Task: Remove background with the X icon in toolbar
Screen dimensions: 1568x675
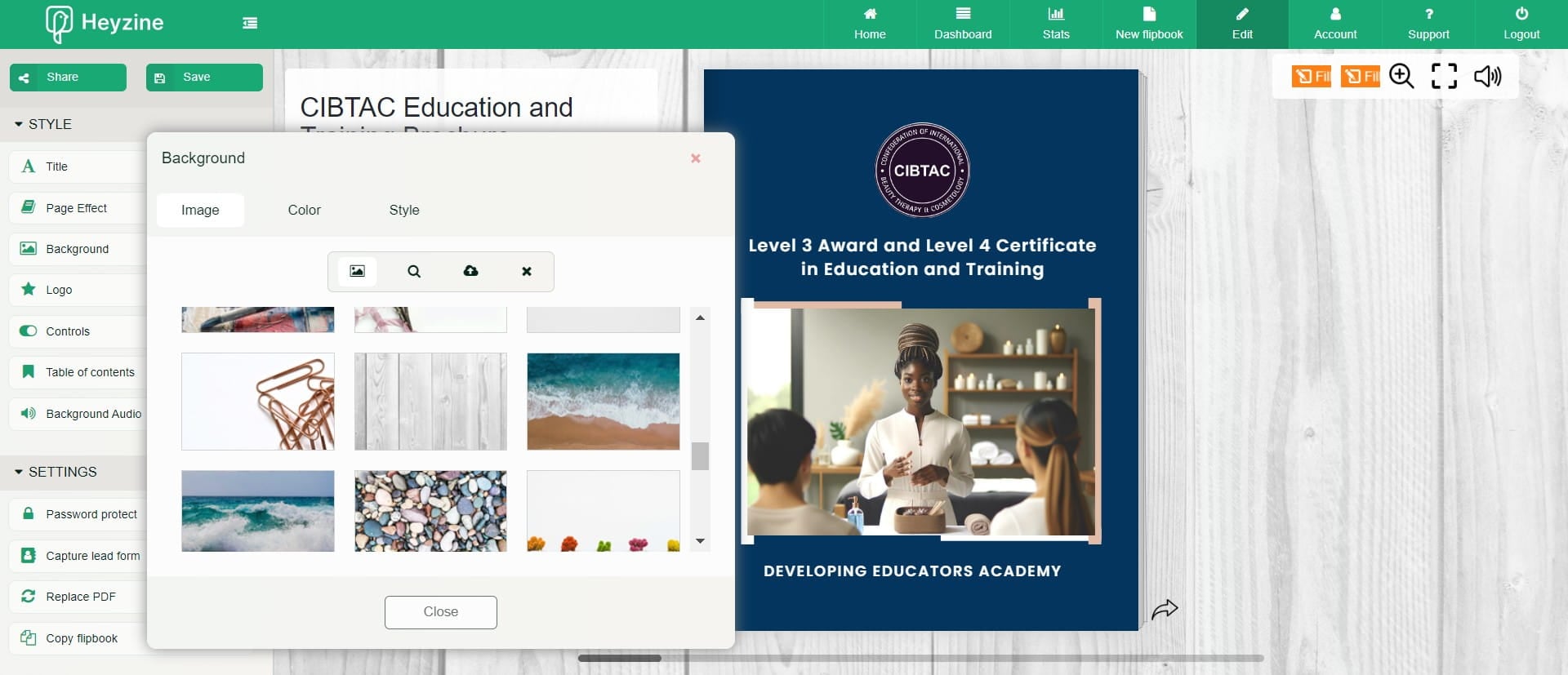Action: click(527, 272)
